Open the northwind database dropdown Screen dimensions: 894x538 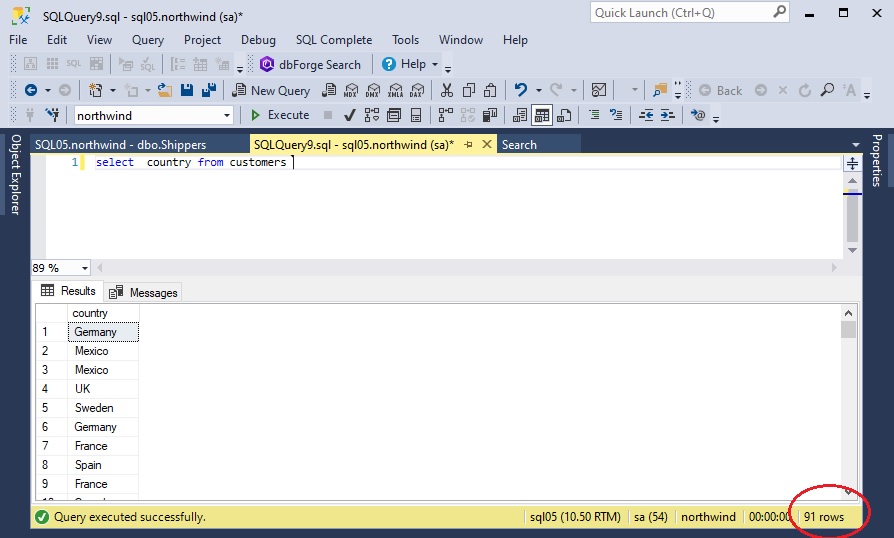pyautogui.click(x=227, y=116)
